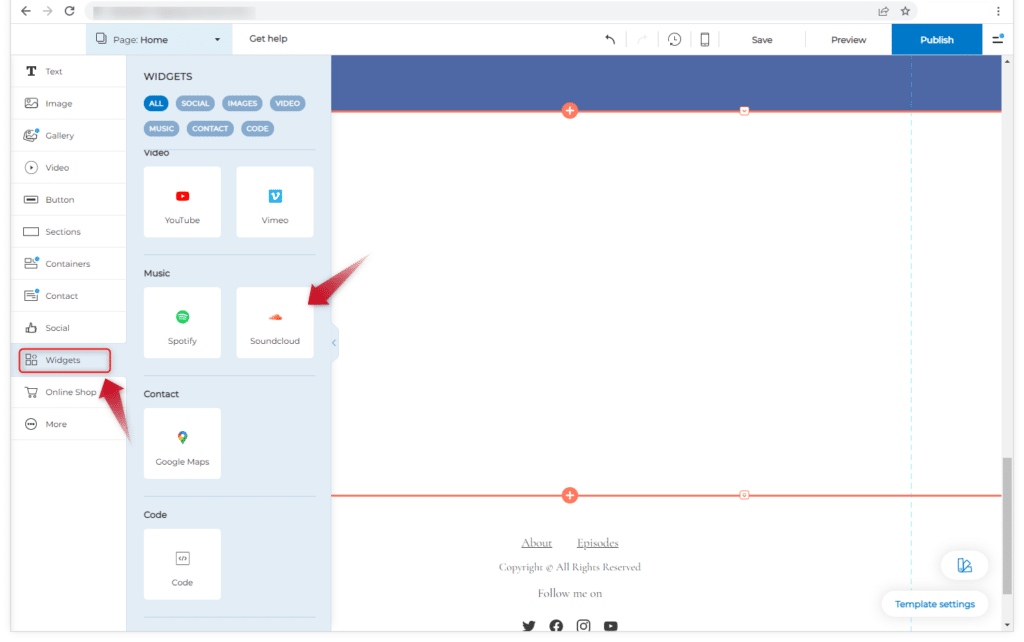The image size is (1024, 642).
Task: Expand the More sidebar item
Action: (x=56, y=424)
